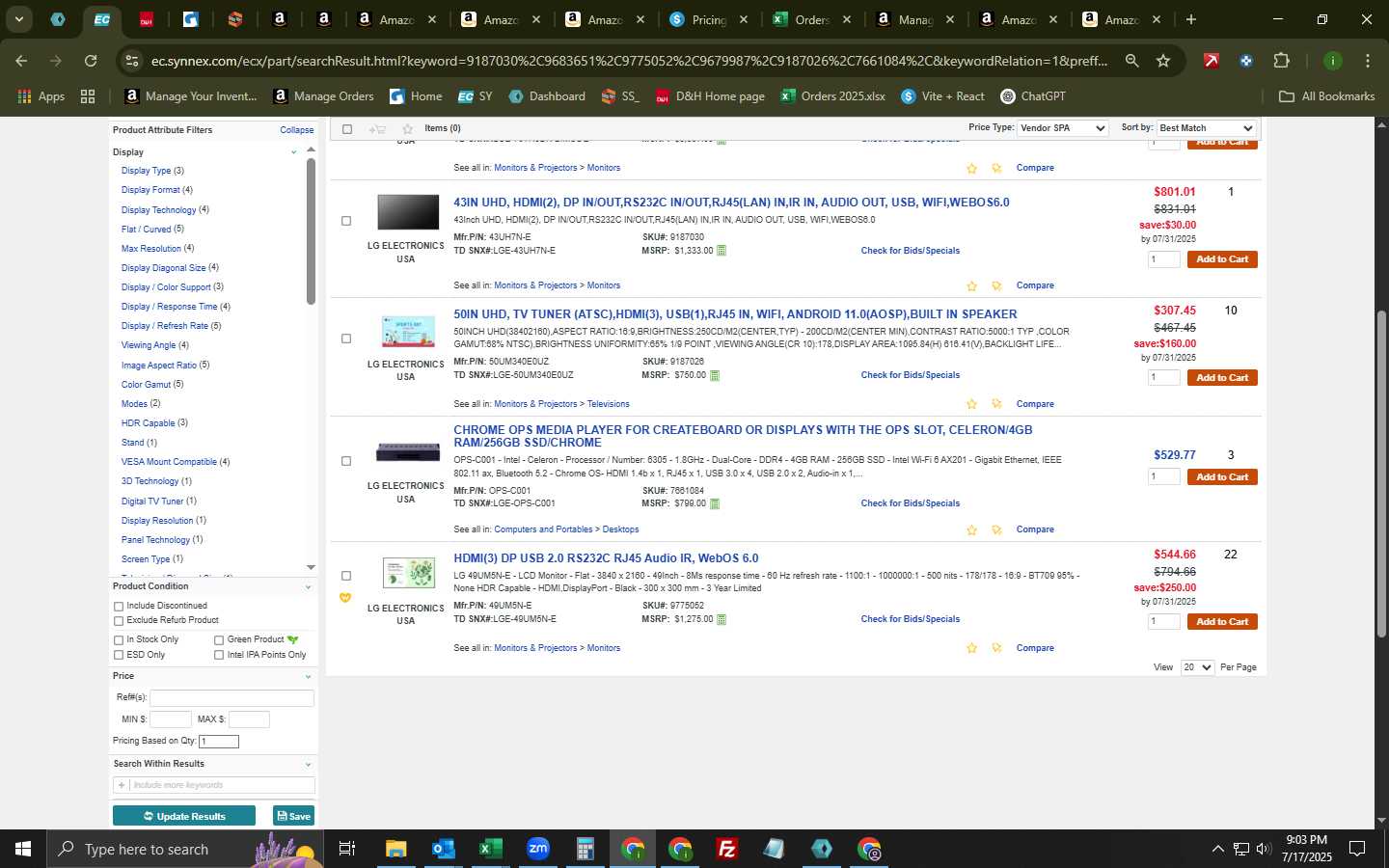Click favorite star for 49UM5N-E monitor
Image resolution: width=1389 pixels, height=868 pixels.
[x=972, y=649]
